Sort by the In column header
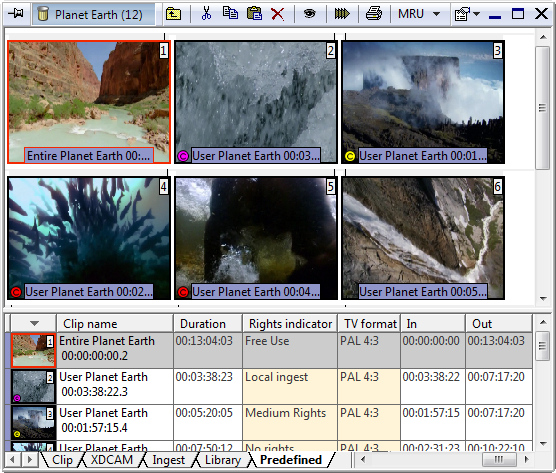Viewport: 556px width, 473px height. (433, 323)
